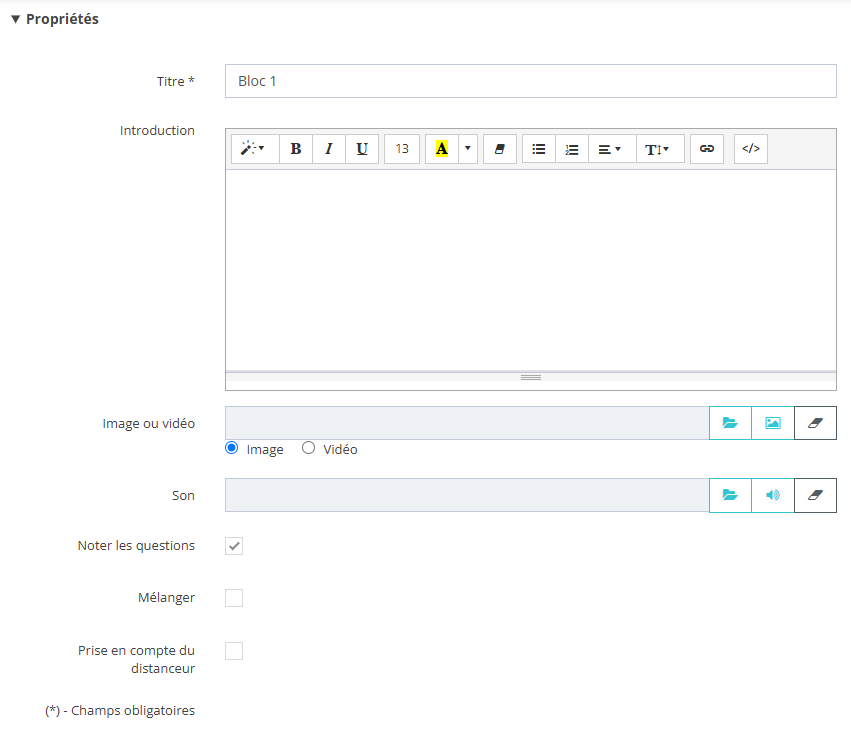Image resolution: width=851 pixels, height=734 pixels.
Task: Insert a hyperlink in the Introduction
Action: click(x=707, y=149)
